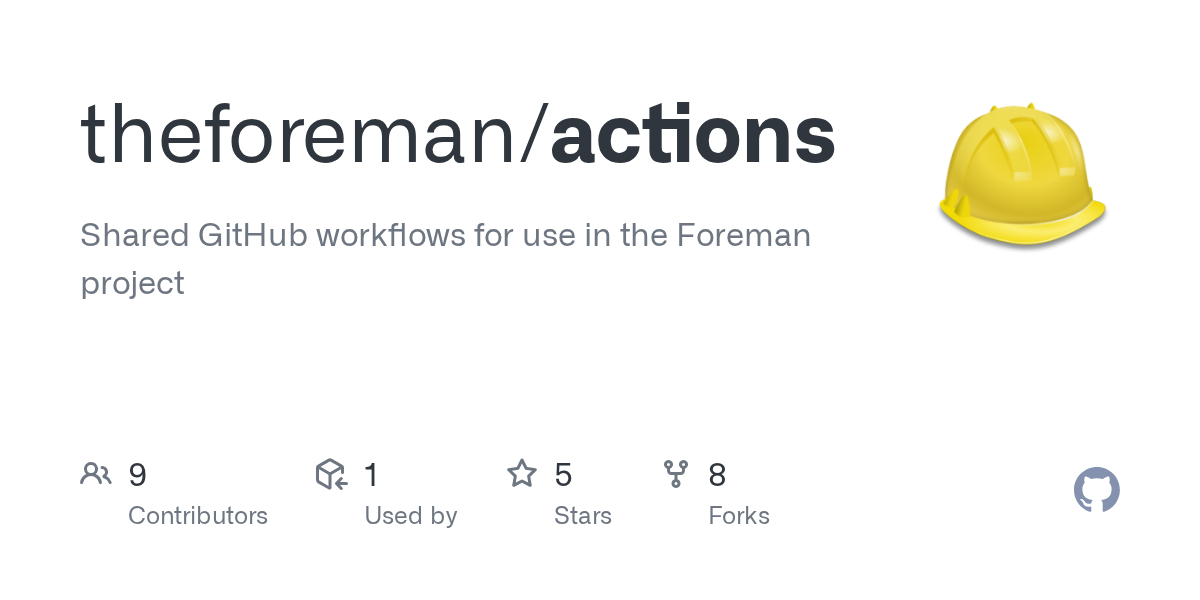Click the Stars star icon
Image resolution: width=1200 pixels, height=600 pixels.
[x=522, y=474]
